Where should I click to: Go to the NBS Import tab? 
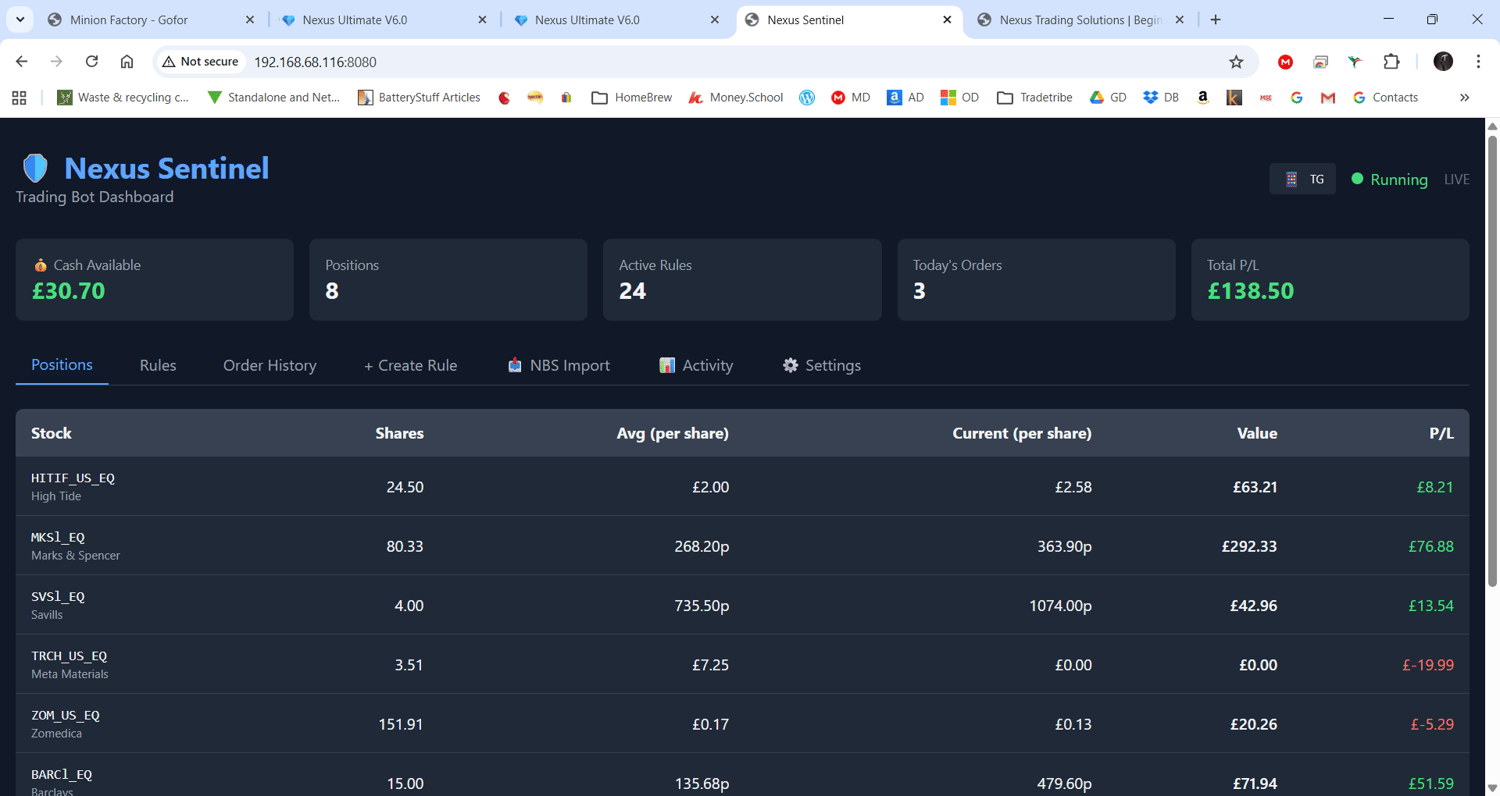(558, 365)
